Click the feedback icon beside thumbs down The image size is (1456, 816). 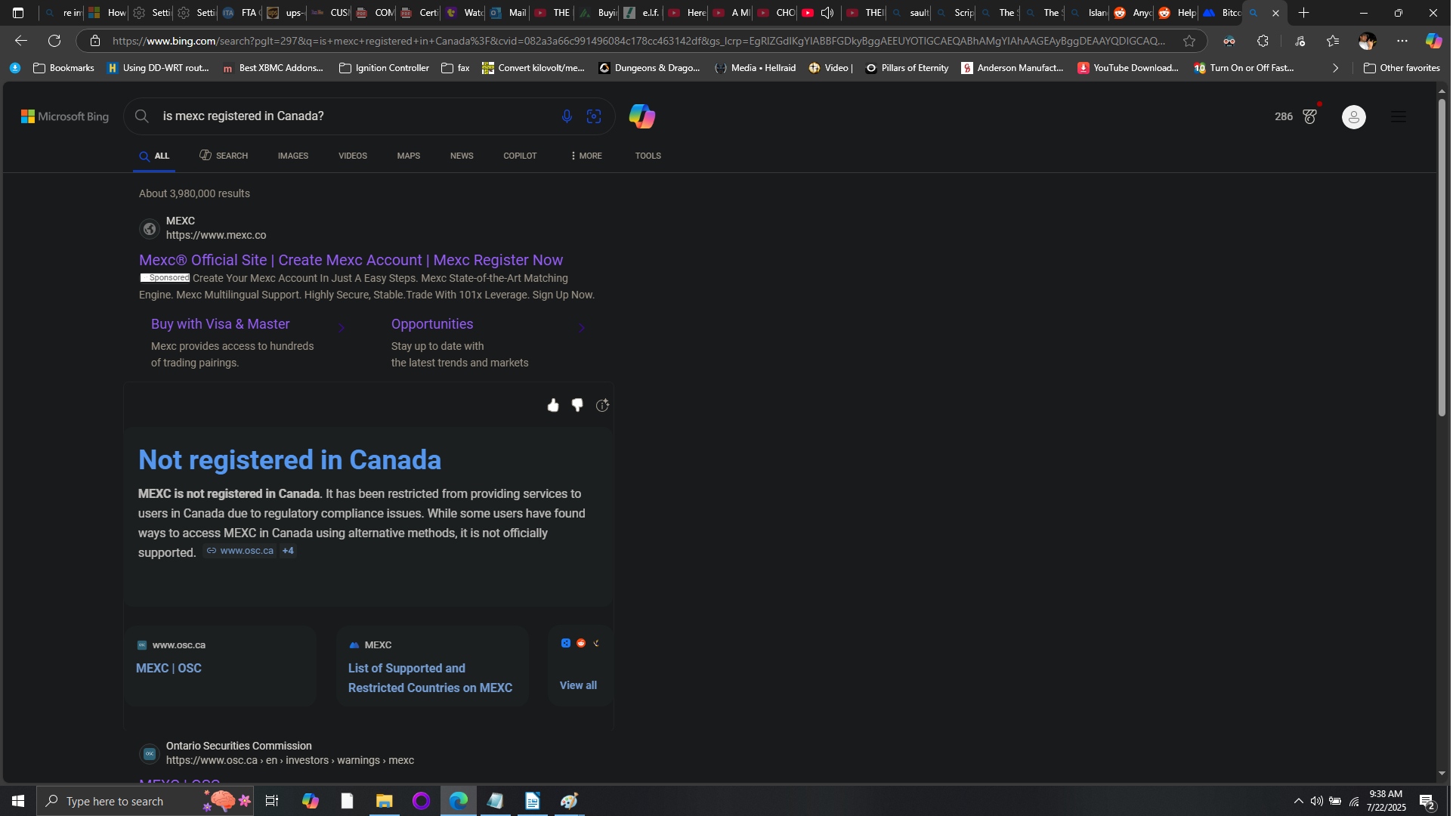tap(602, 406)
